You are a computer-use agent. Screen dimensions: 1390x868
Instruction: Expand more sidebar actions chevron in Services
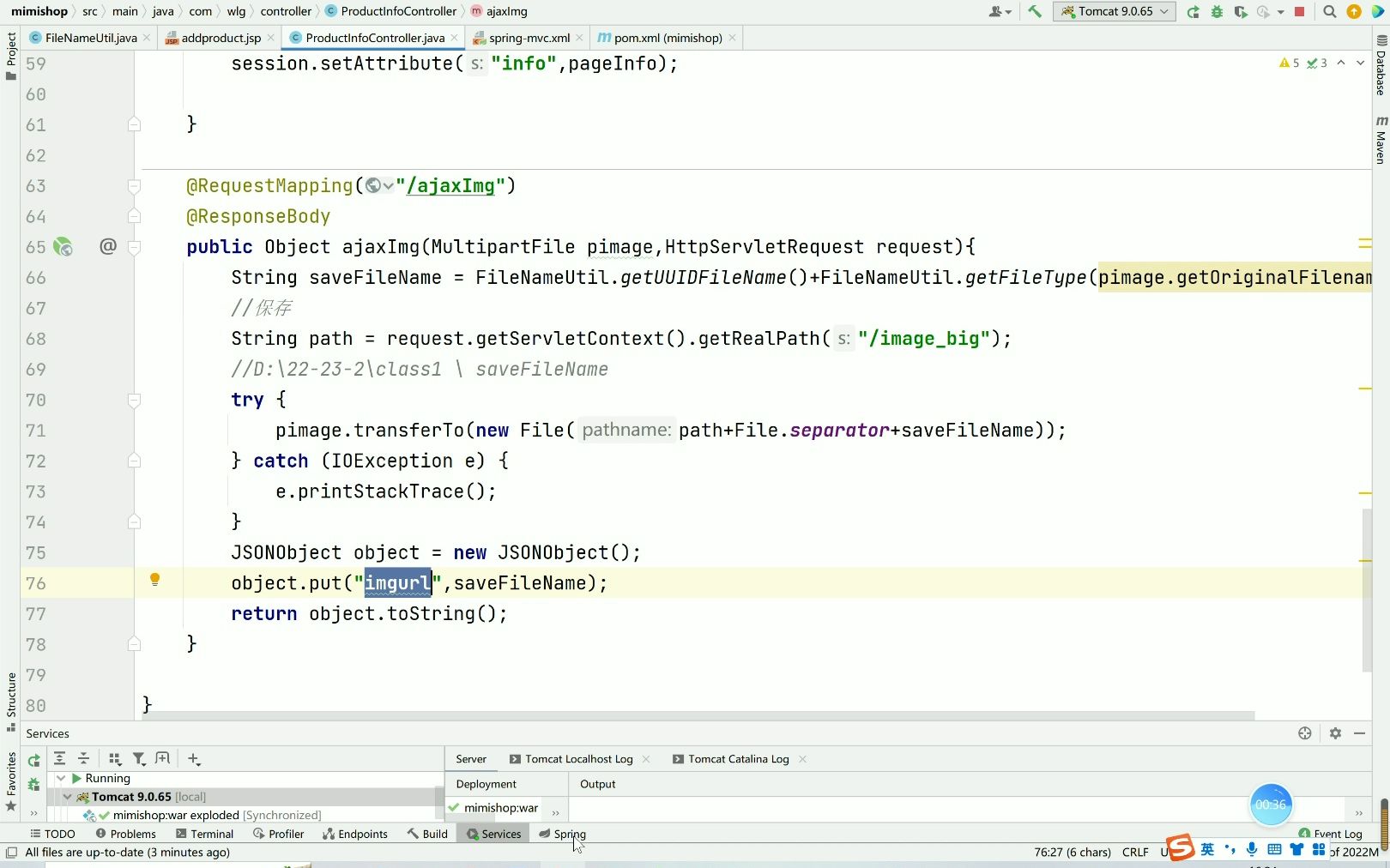click(33, 812)
